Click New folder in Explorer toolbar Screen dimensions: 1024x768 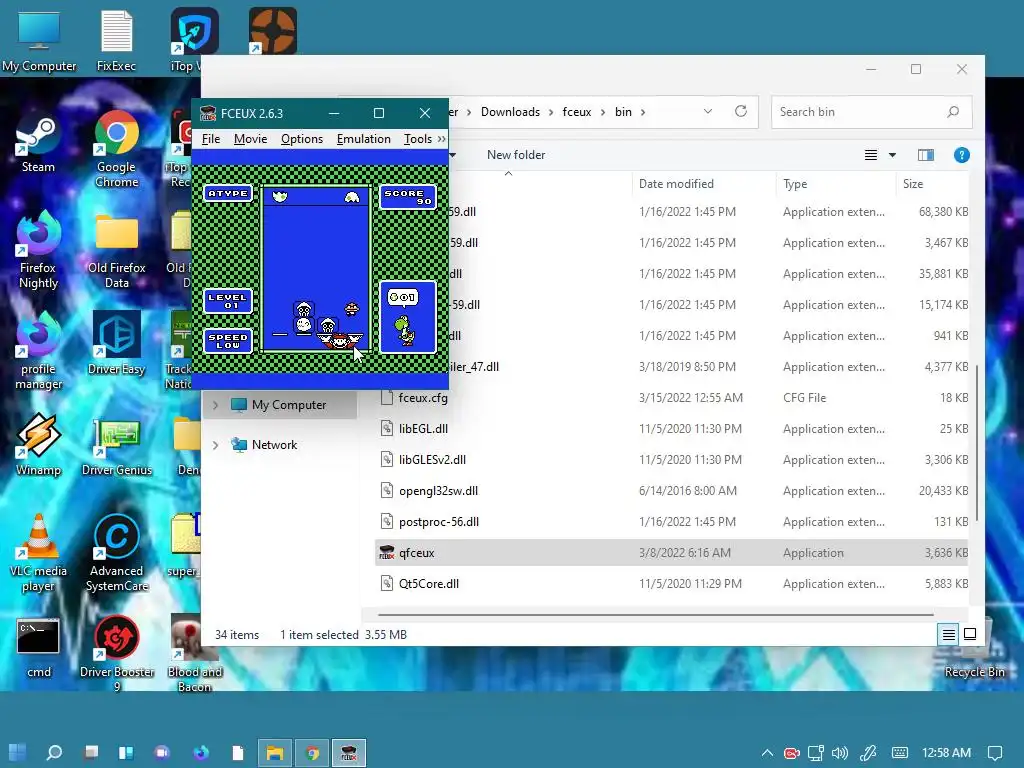(x=516, y=155)
